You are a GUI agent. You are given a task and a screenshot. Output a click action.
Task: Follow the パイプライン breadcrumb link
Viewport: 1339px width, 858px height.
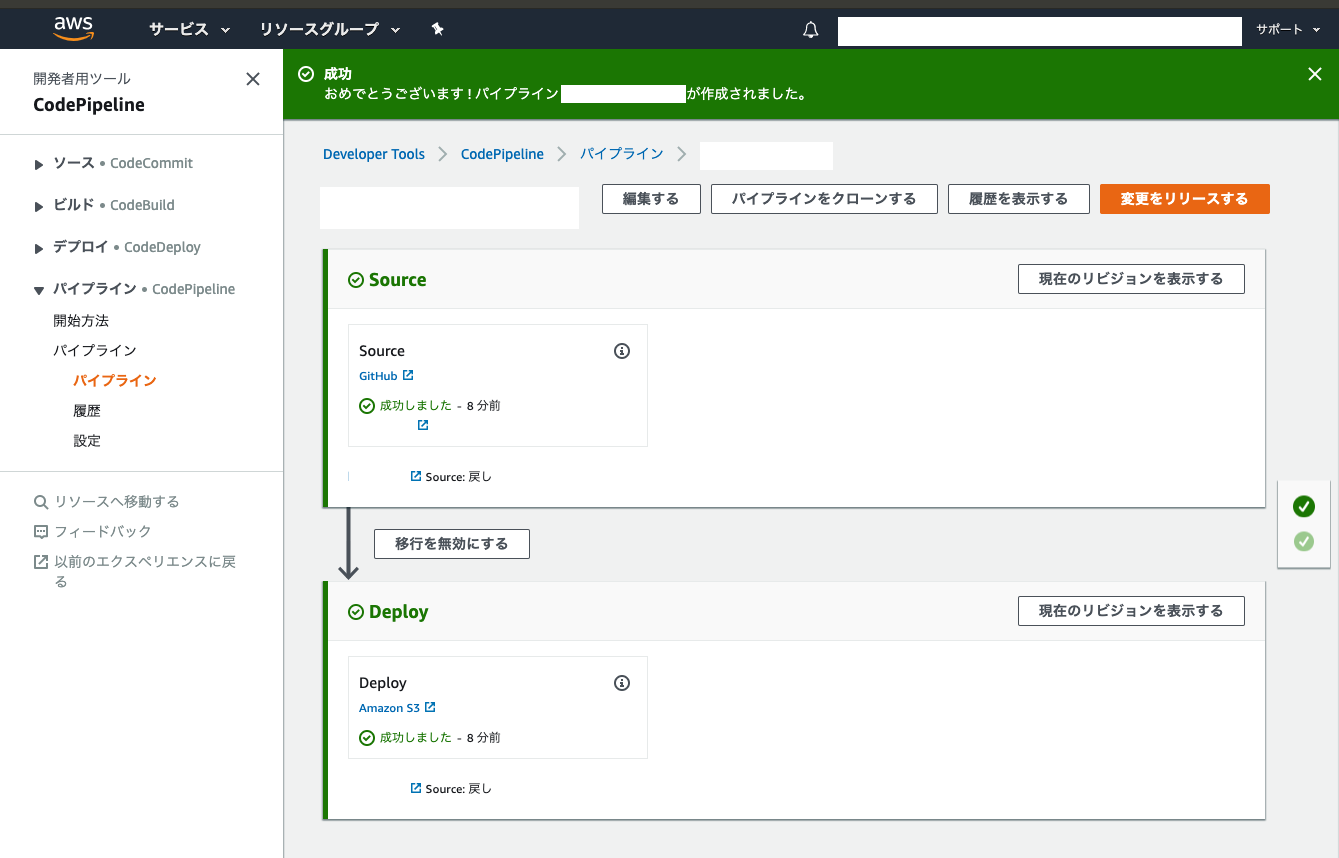click(x=622, y=154)
